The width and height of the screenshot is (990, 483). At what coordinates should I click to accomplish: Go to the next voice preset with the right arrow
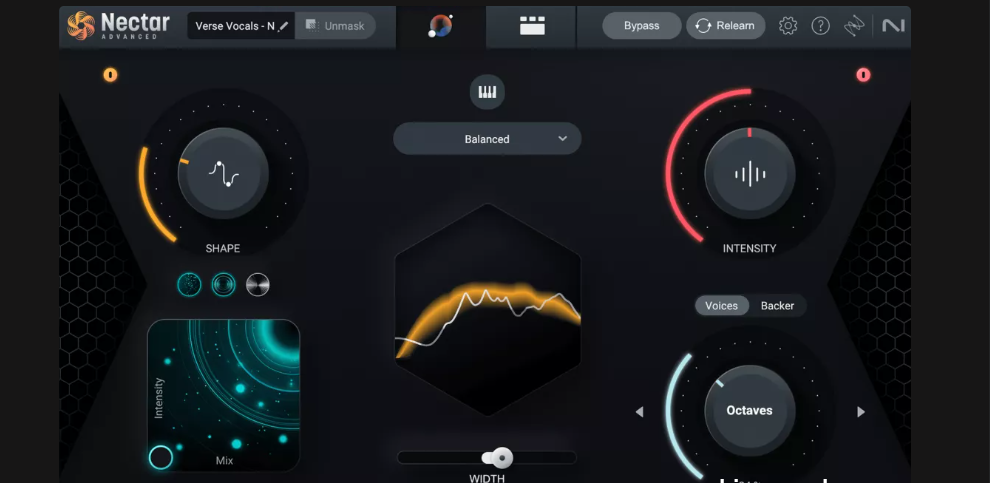pyautogui.click(x=861, y=412)
